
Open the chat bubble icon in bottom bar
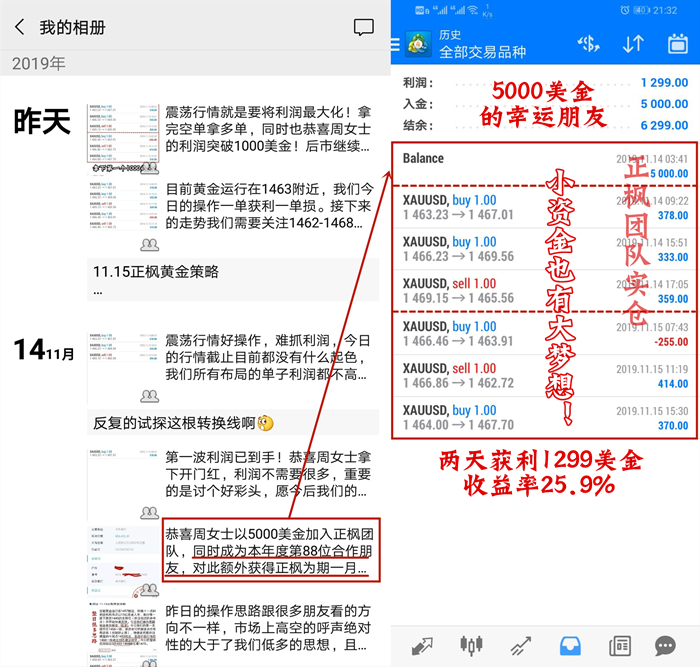pos(666,645)
